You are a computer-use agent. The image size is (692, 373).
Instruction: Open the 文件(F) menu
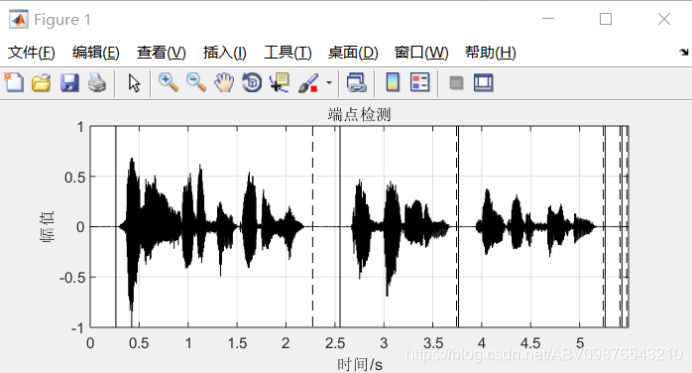tap(31, 53)
